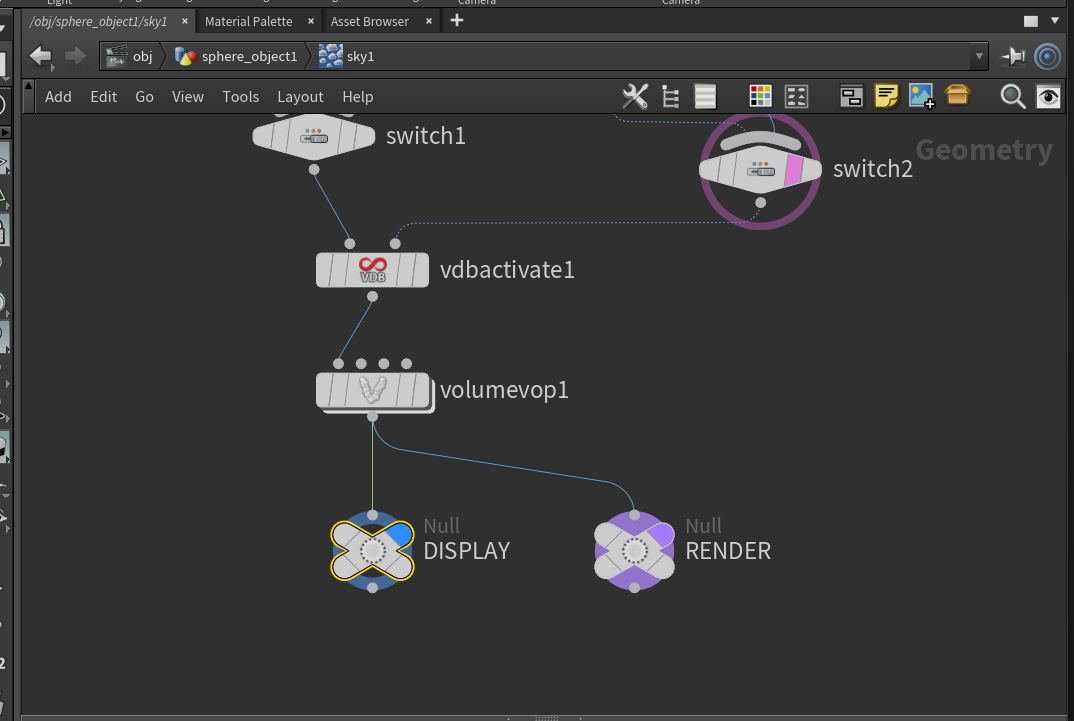Viewport: 1074px width, 721px height.
Task: Open the sky1 path segment
Action: tap(347, 56)
